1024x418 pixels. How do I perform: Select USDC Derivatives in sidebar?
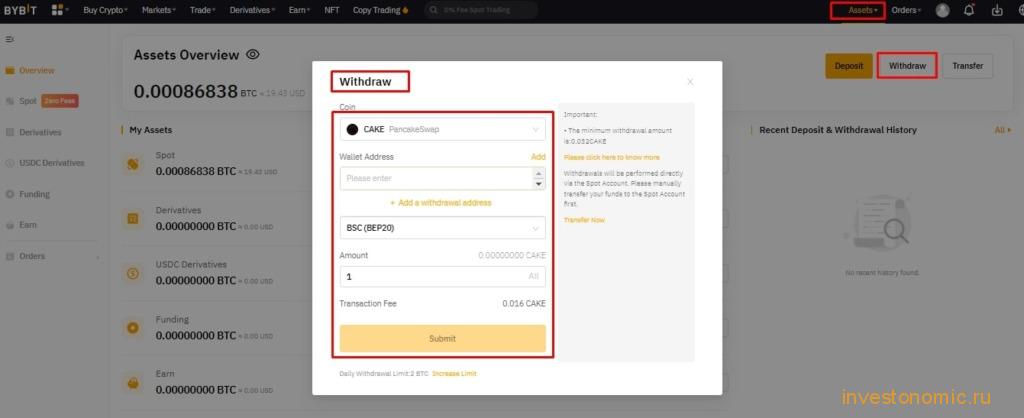45,163
